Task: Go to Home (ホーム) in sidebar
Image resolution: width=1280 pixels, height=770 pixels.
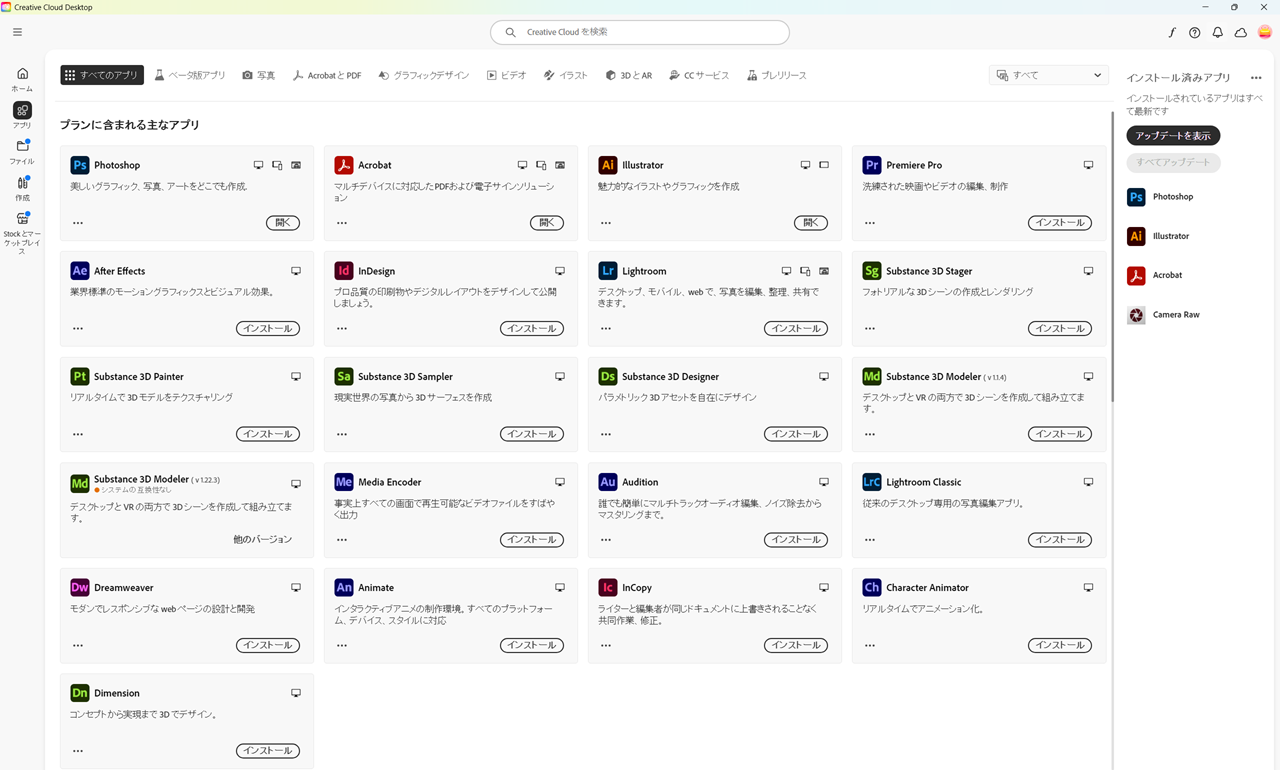Action: (x=22, y=79)
